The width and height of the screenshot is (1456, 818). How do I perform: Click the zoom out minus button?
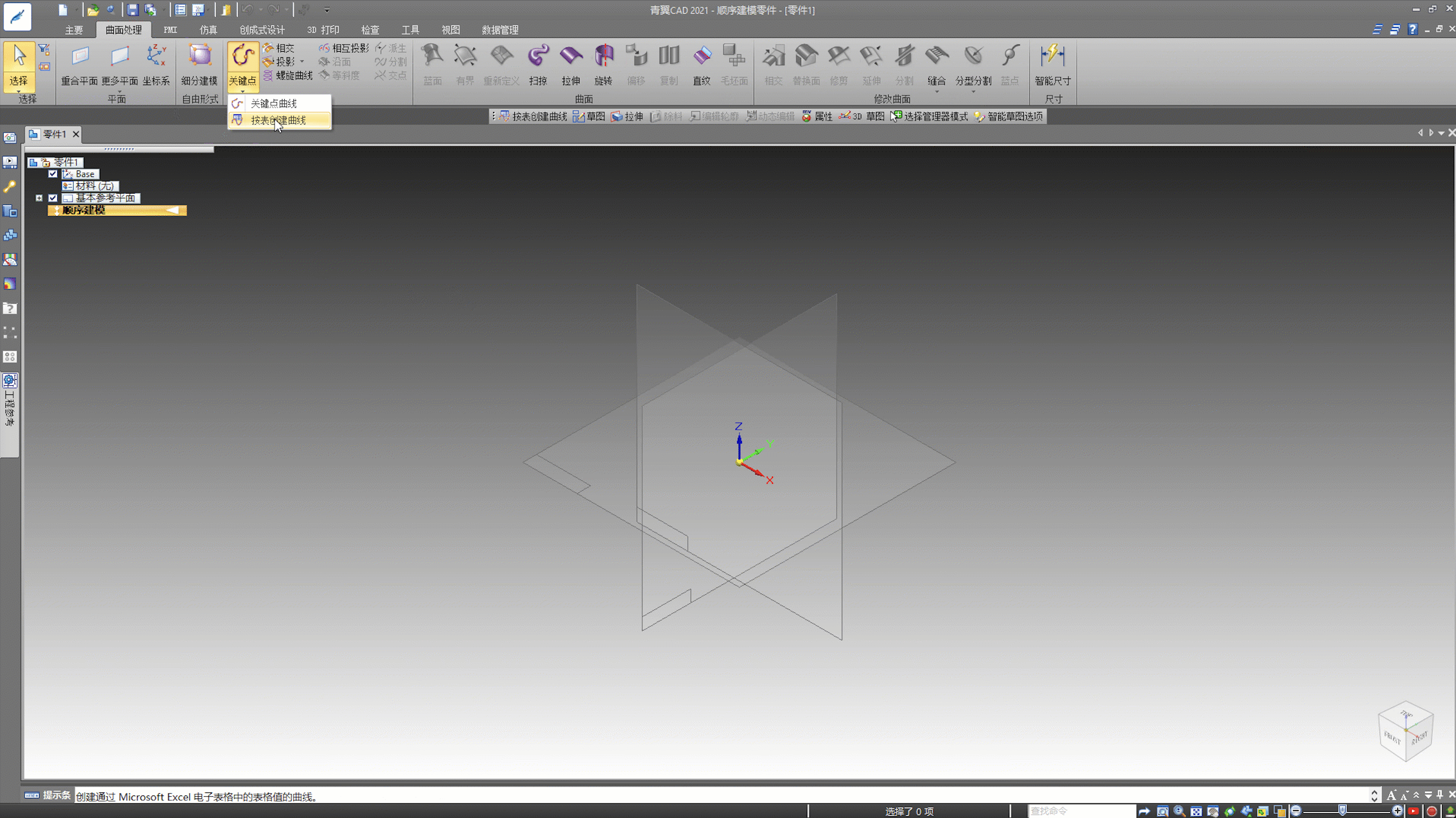[x=1296, y=811]
